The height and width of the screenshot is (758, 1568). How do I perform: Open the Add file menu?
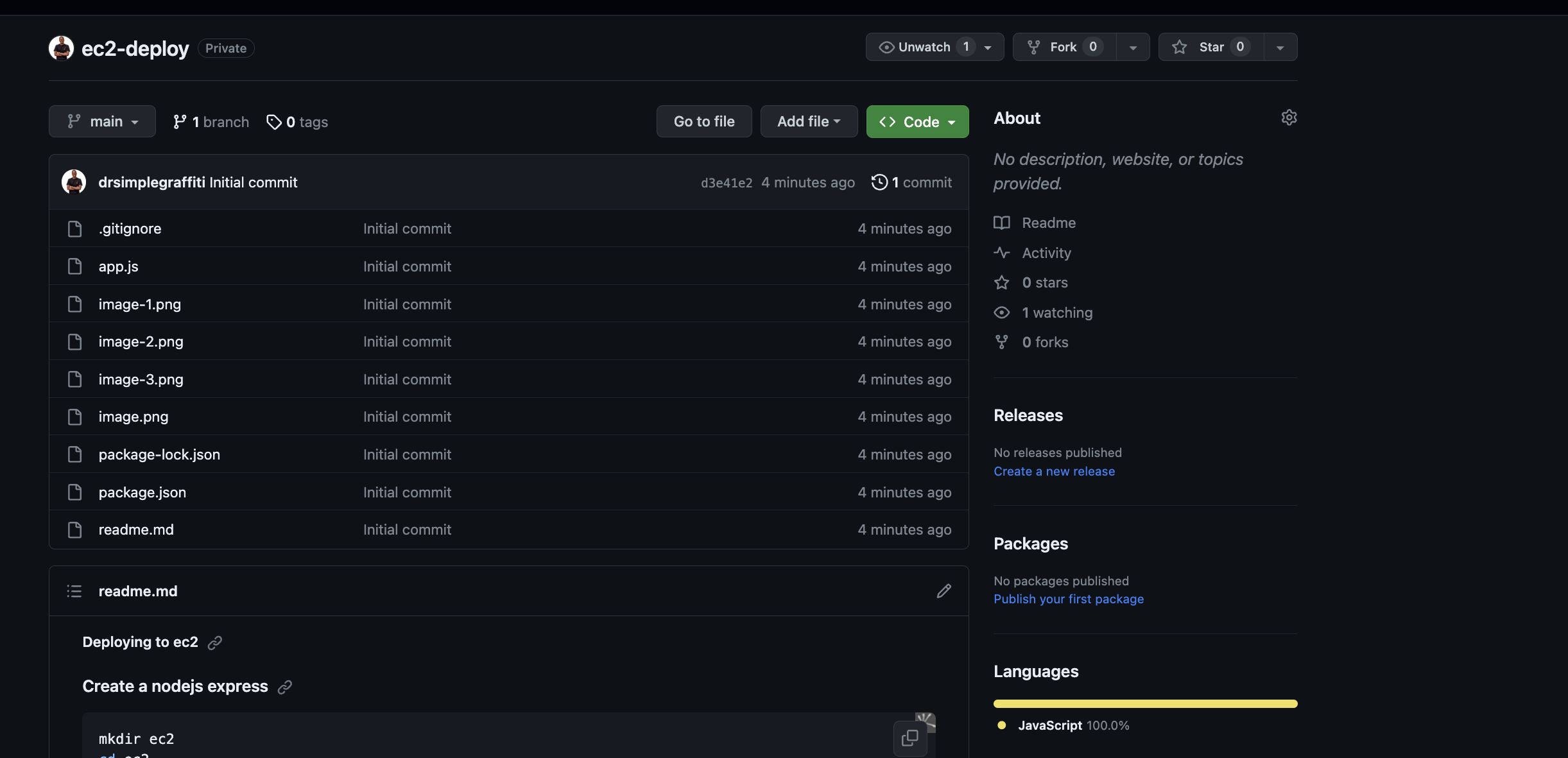[x=809, y=121]
